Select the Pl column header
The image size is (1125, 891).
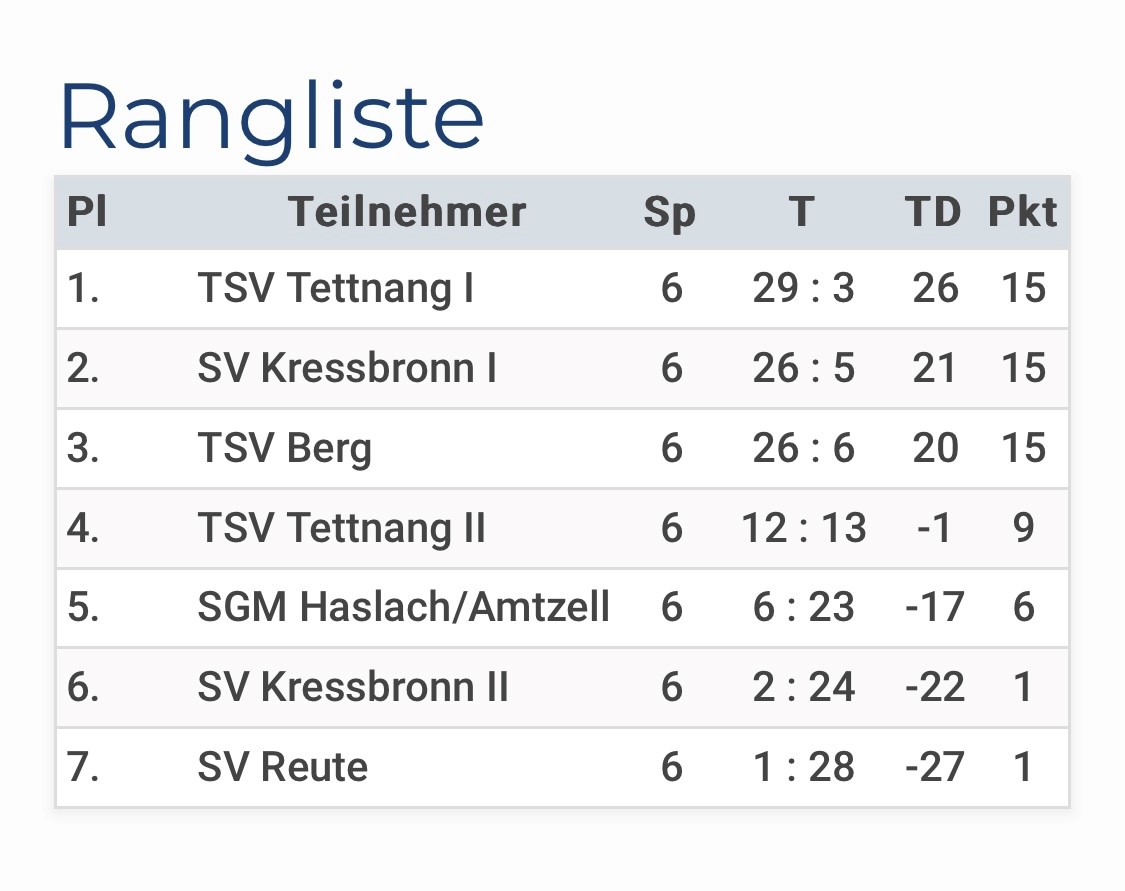tap(87, 212)
